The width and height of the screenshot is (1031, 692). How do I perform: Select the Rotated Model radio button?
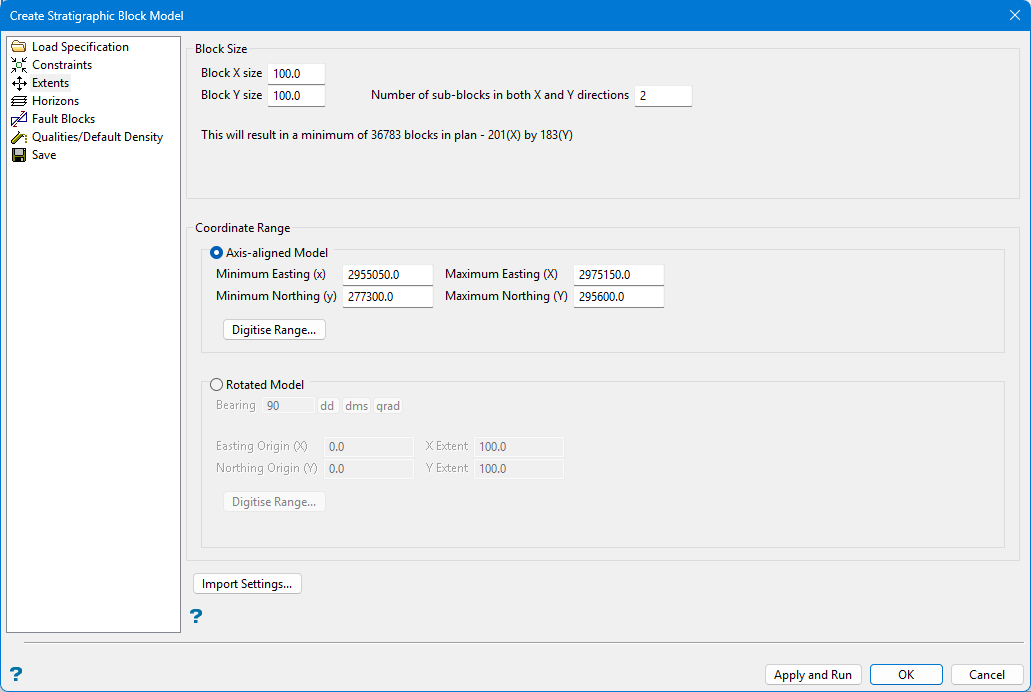tap(216, 385)
